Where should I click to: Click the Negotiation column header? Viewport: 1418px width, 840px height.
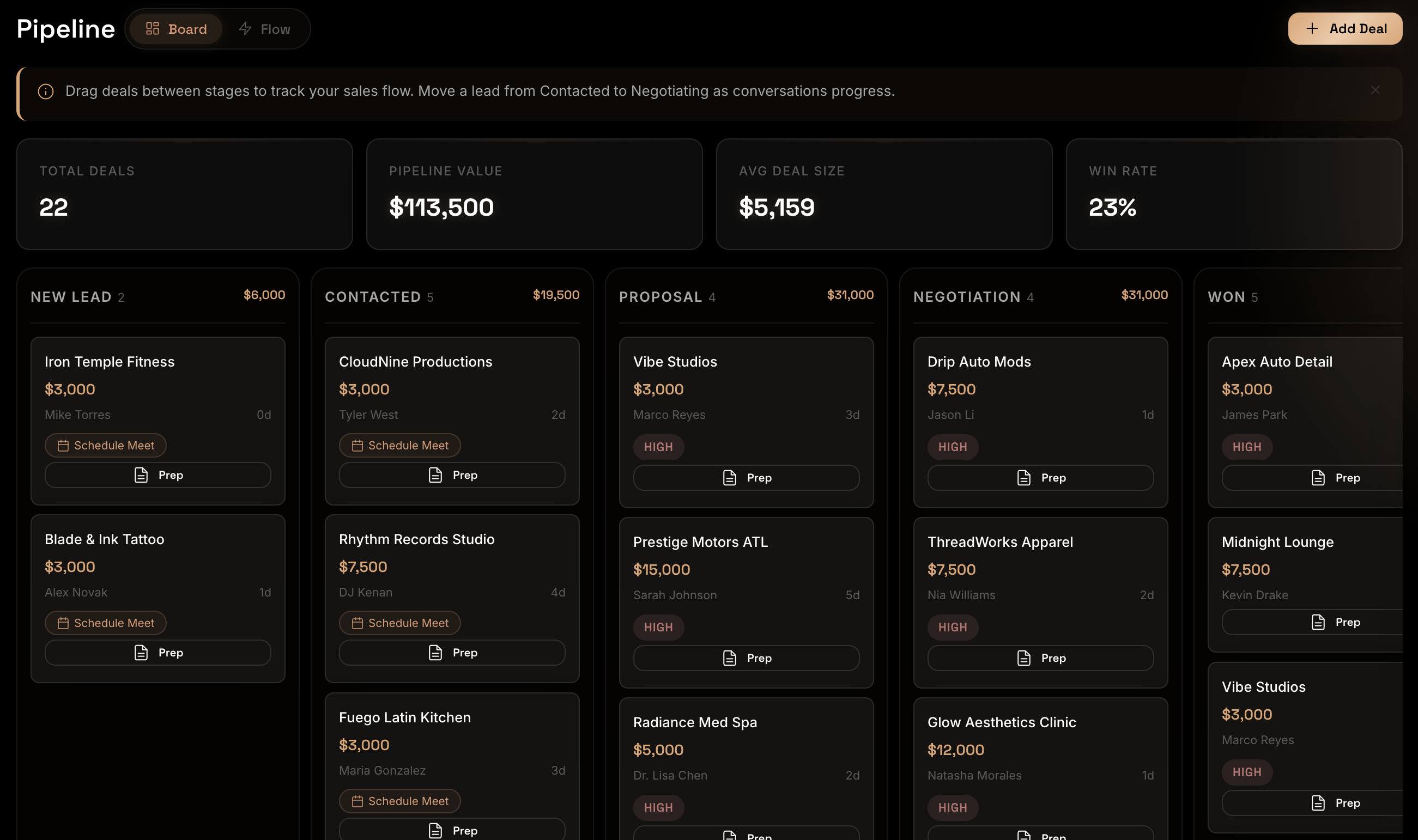(967, 297)
